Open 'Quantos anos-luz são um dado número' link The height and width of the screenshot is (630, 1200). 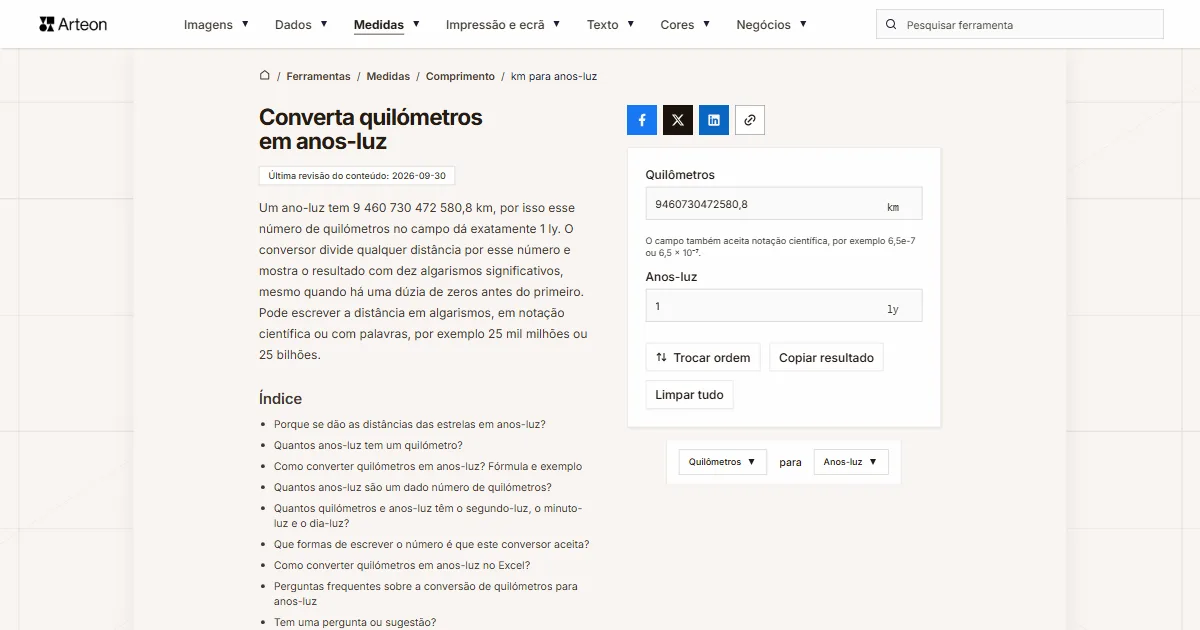(x=413, y=487)
